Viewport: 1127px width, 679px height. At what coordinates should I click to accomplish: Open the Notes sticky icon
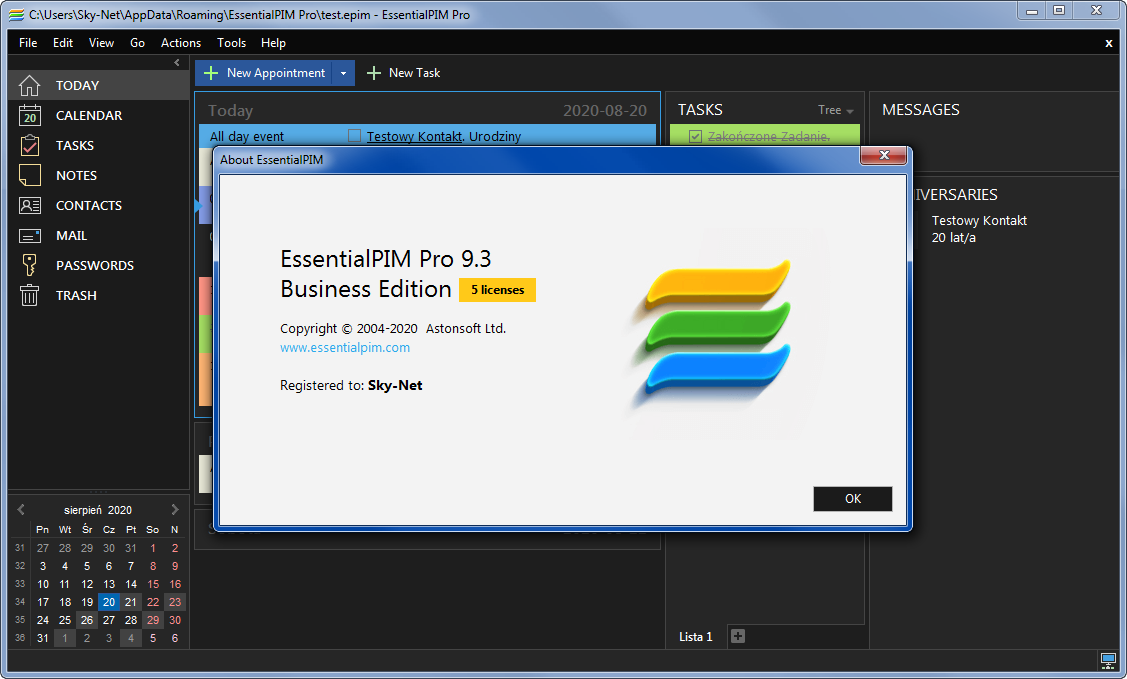(29, 175)
